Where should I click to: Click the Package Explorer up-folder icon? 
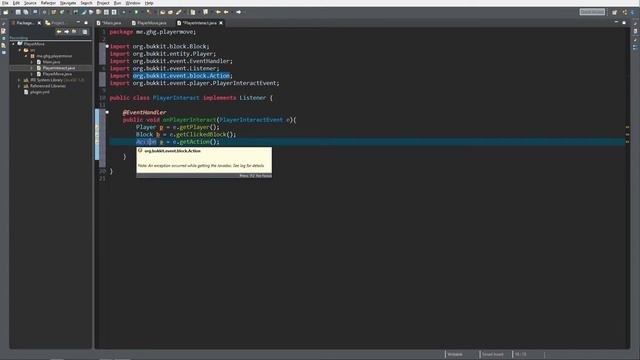point(74,31)
